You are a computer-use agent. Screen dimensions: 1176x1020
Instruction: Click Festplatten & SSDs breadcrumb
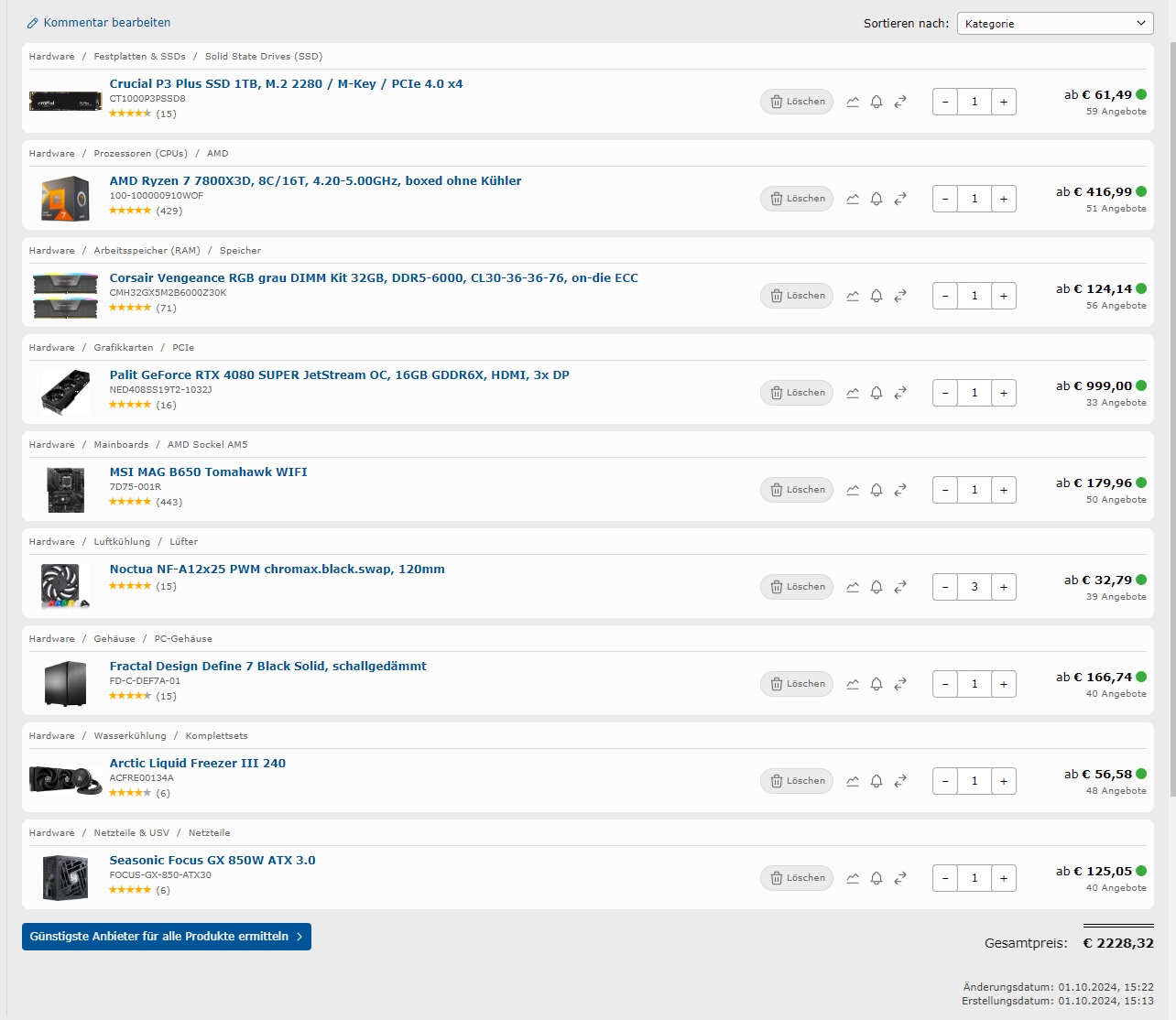click(x=139, y=57)
